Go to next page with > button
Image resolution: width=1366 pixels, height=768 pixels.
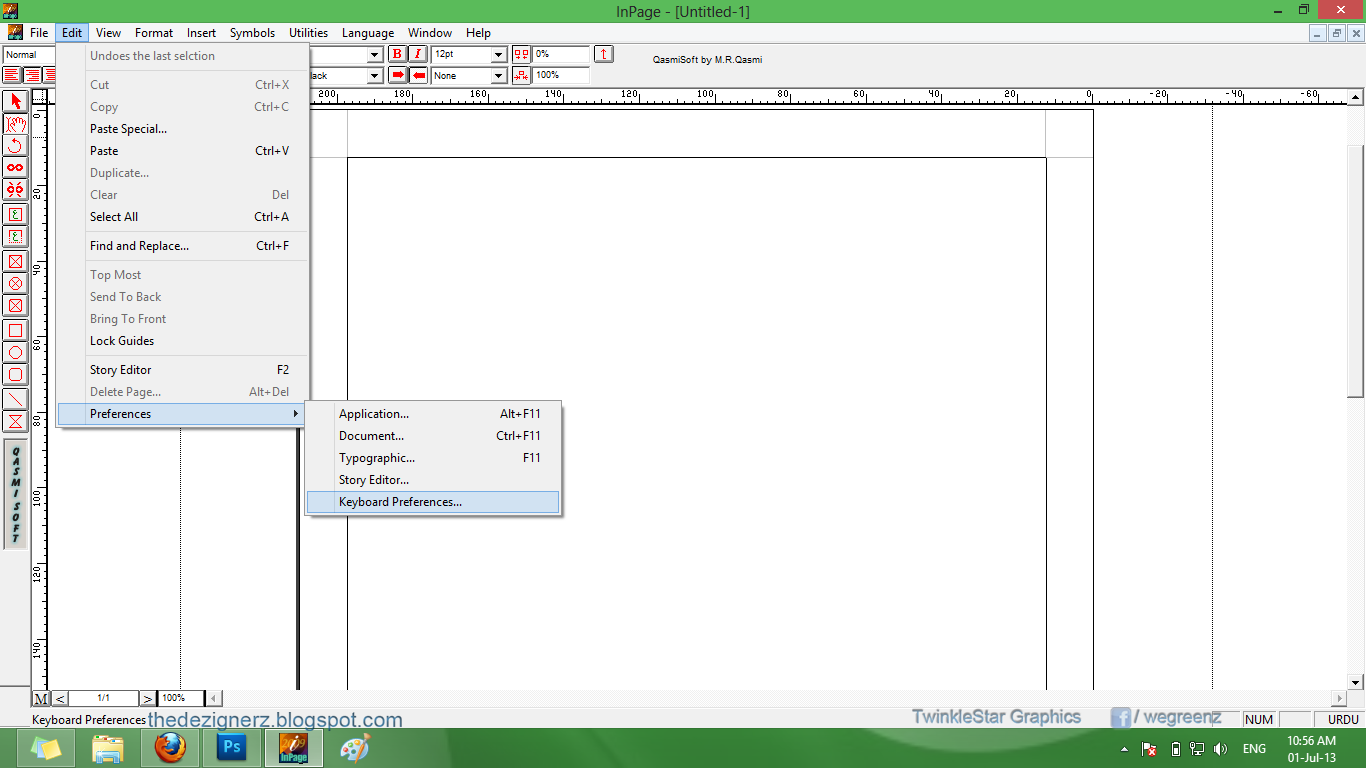[x=147, y=698]
